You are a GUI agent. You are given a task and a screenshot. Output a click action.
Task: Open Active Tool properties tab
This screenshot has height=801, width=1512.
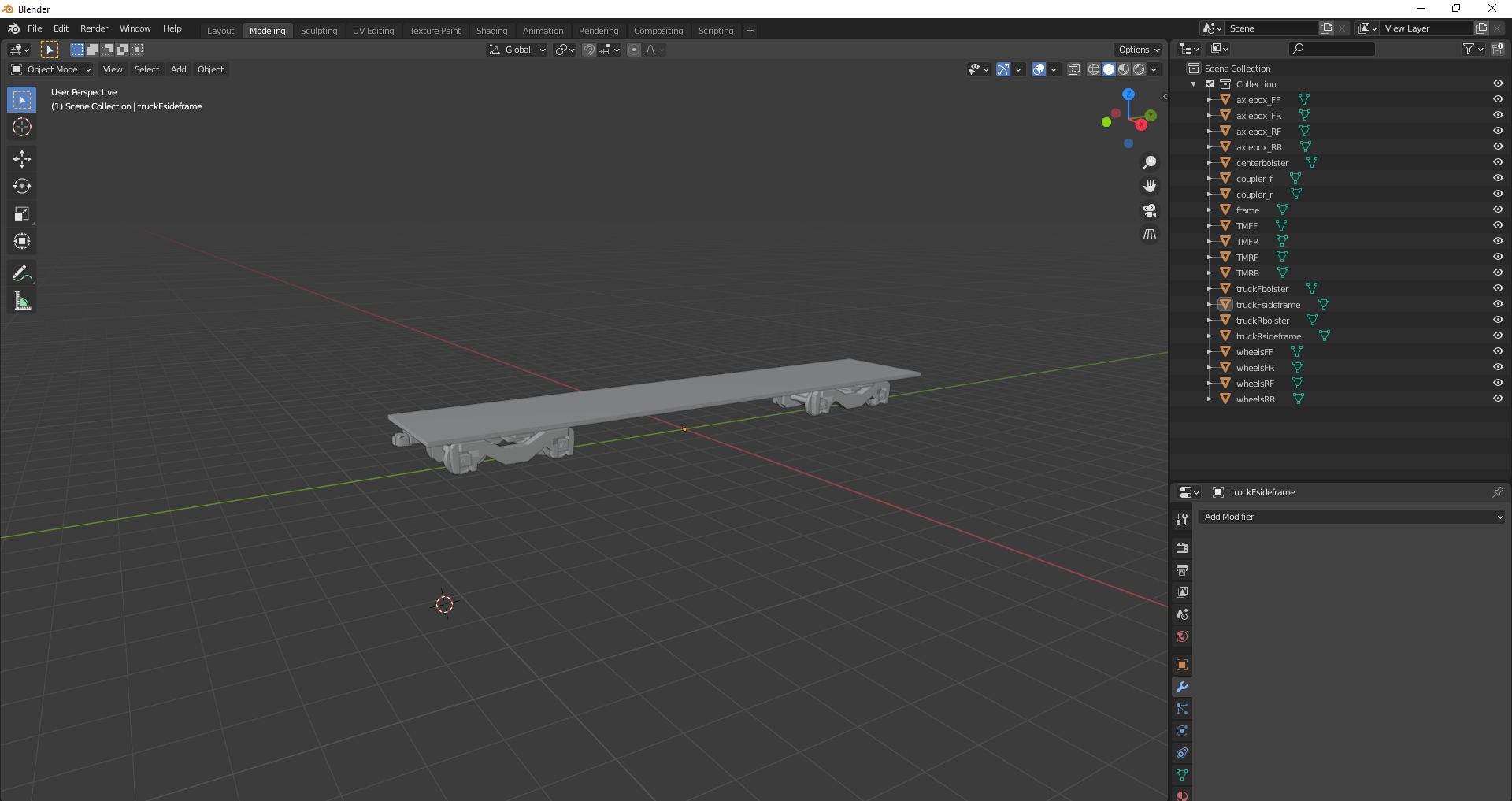1182,520
